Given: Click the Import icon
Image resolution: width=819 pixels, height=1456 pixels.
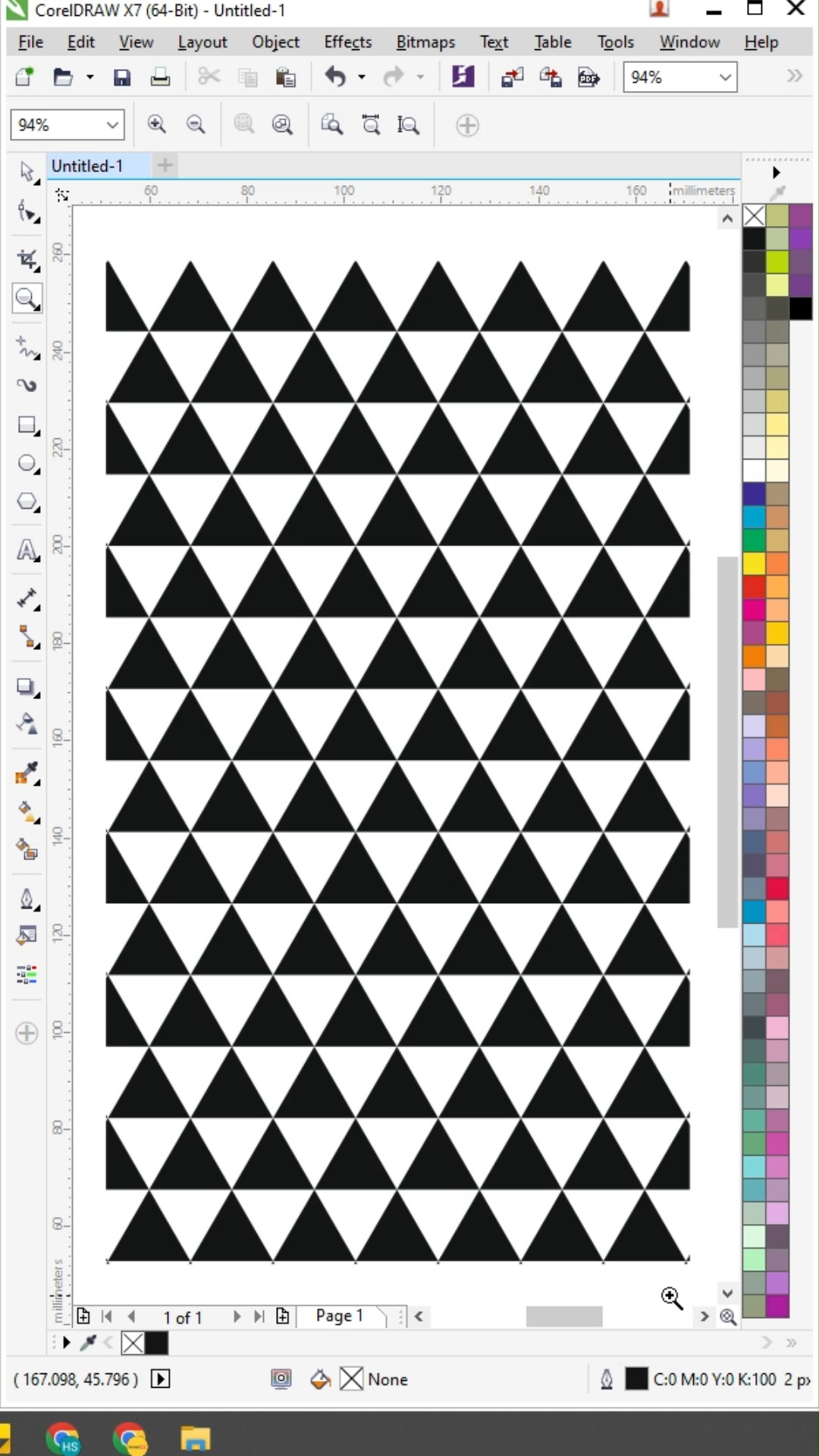Looking at the screenshot, I should [512, 77].
